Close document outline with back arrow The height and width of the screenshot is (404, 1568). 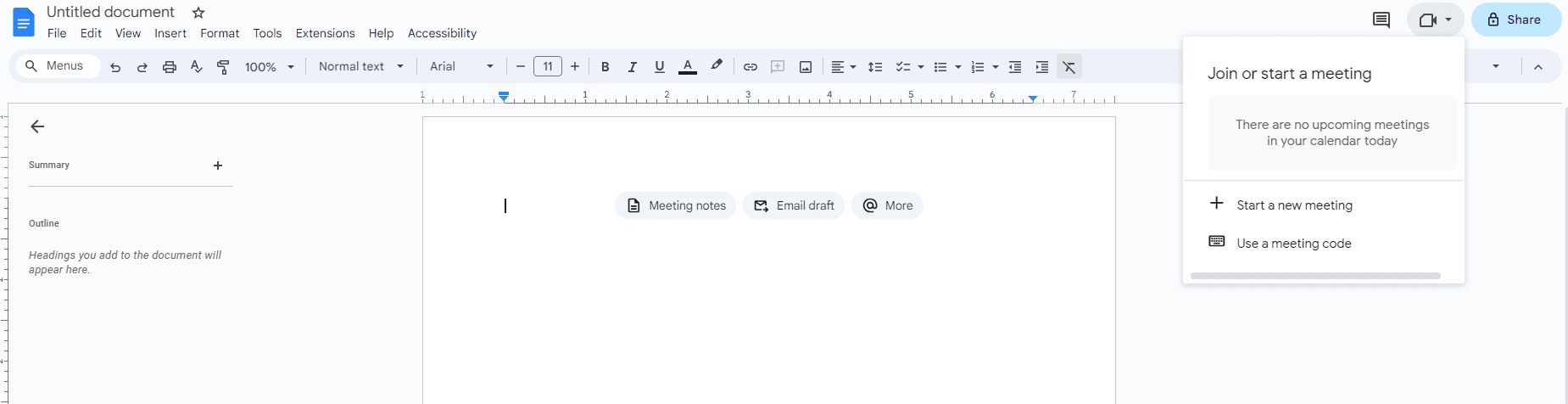coord(37,126)
